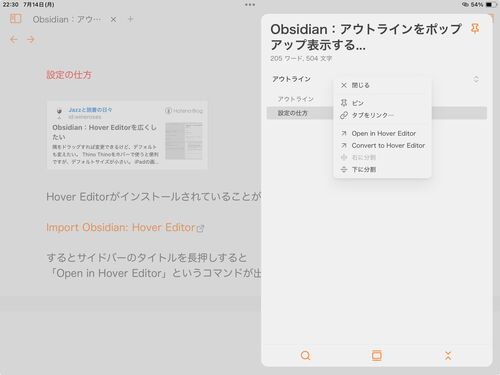500x375 pixels.
Task: Select 設定の仕方 outline item
Action: pyautogui.click(x=293, y=113)
